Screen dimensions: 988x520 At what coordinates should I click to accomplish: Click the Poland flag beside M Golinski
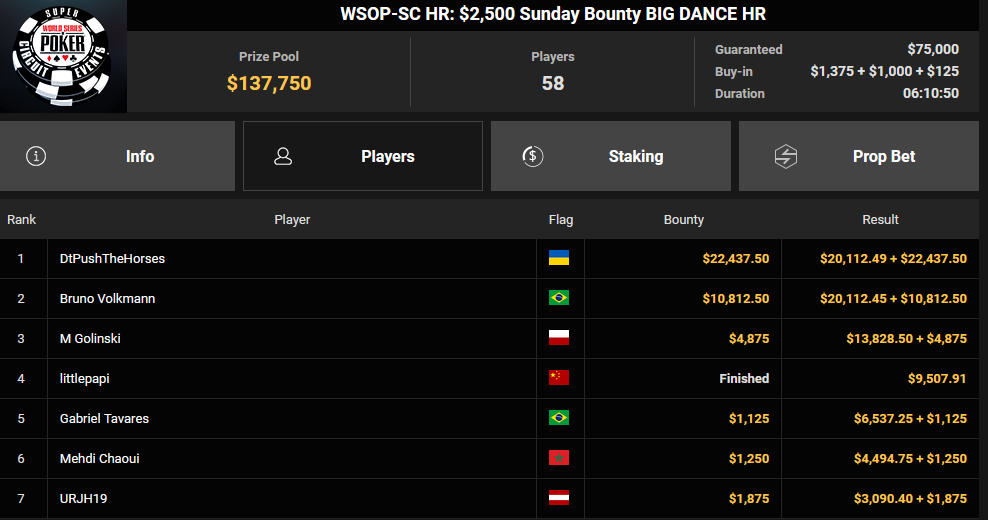559,338
